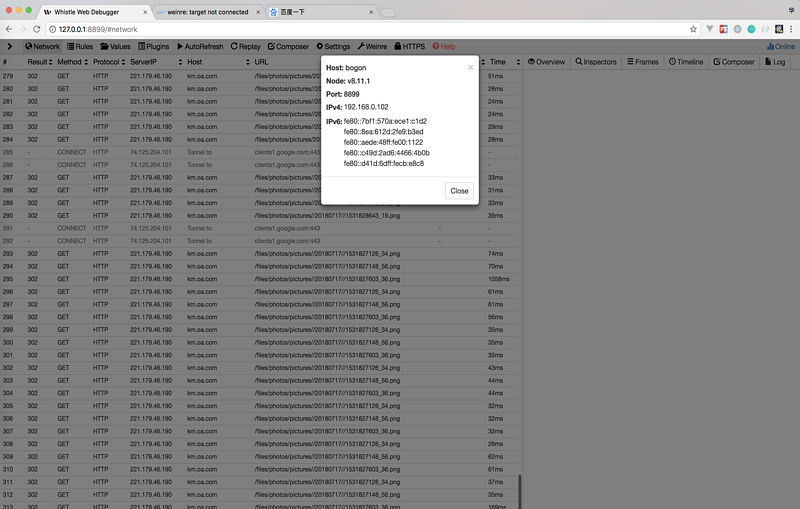
Task: Sort by the Time column
Action: 505,62
